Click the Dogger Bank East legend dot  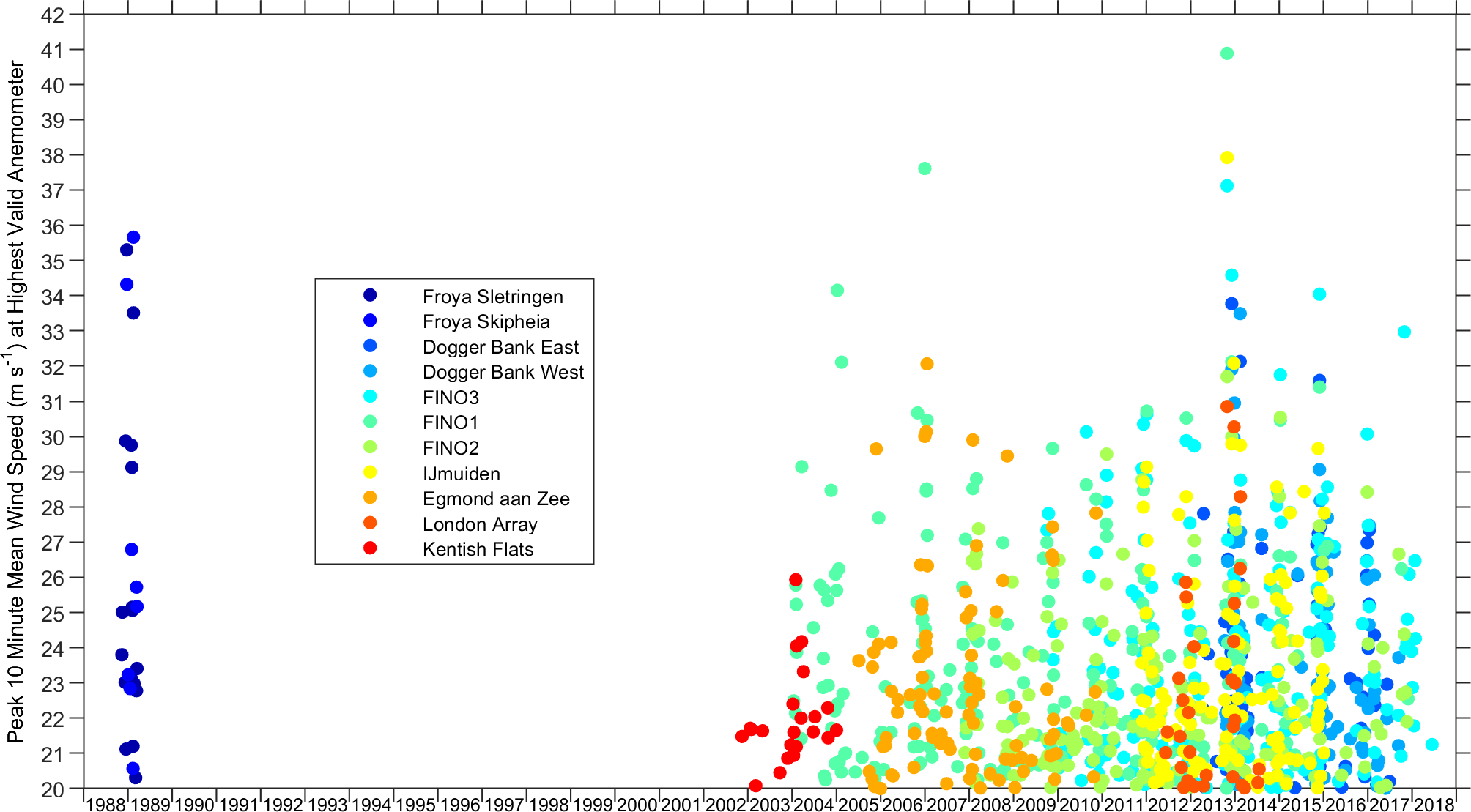(x=370, y=346)
